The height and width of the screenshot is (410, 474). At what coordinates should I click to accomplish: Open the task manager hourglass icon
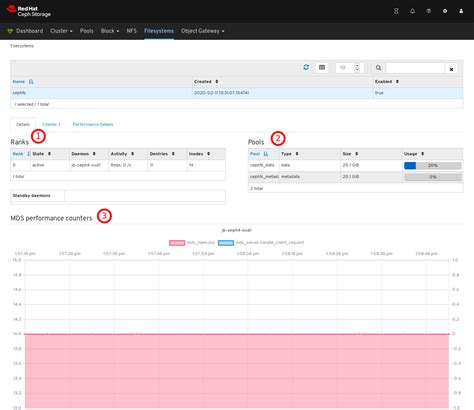(x=396, y=11)
